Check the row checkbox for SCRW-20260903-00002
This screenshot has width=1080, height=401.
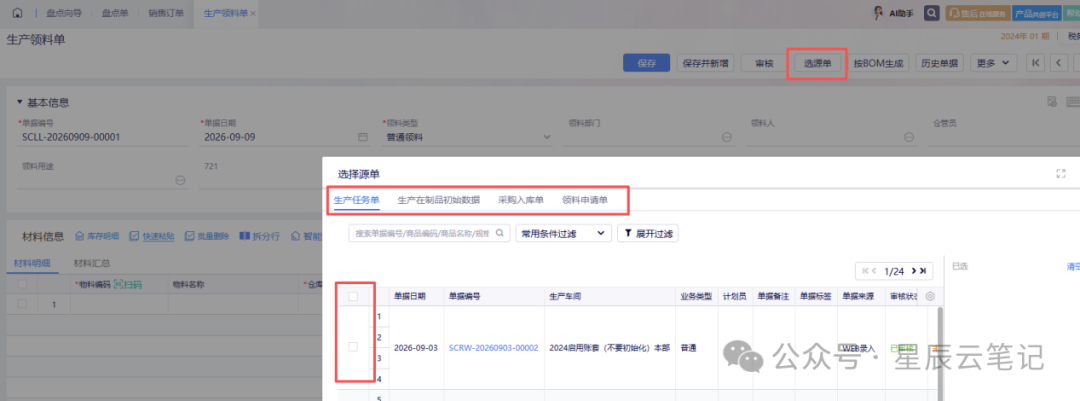click(x=353, y=347)
